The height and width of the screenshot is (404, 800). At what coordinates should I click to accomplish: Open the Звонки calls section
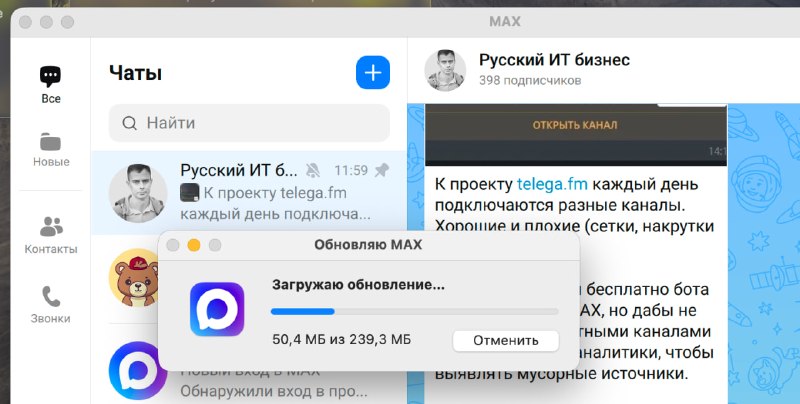pos(50,304)
